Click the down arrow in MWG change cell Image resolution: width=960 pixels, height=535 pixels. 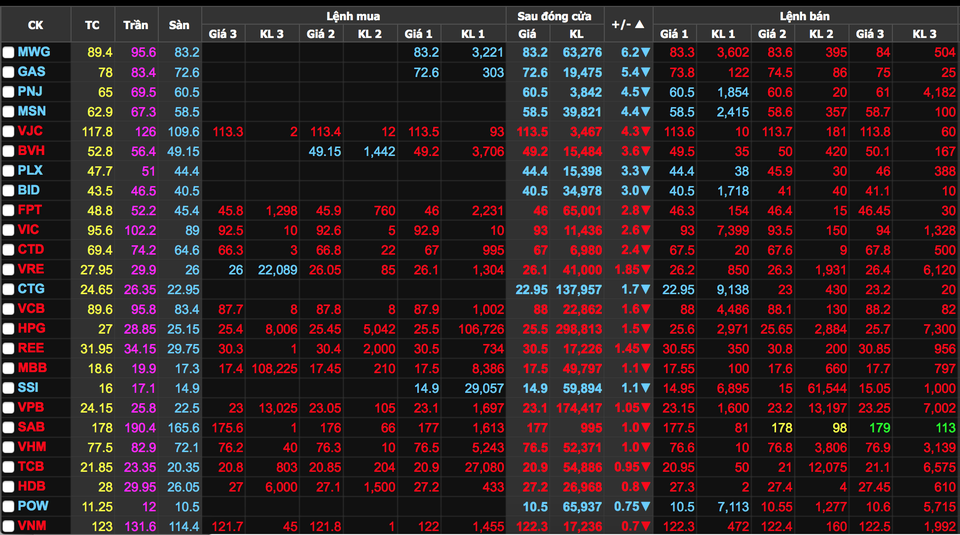point(646,52)
